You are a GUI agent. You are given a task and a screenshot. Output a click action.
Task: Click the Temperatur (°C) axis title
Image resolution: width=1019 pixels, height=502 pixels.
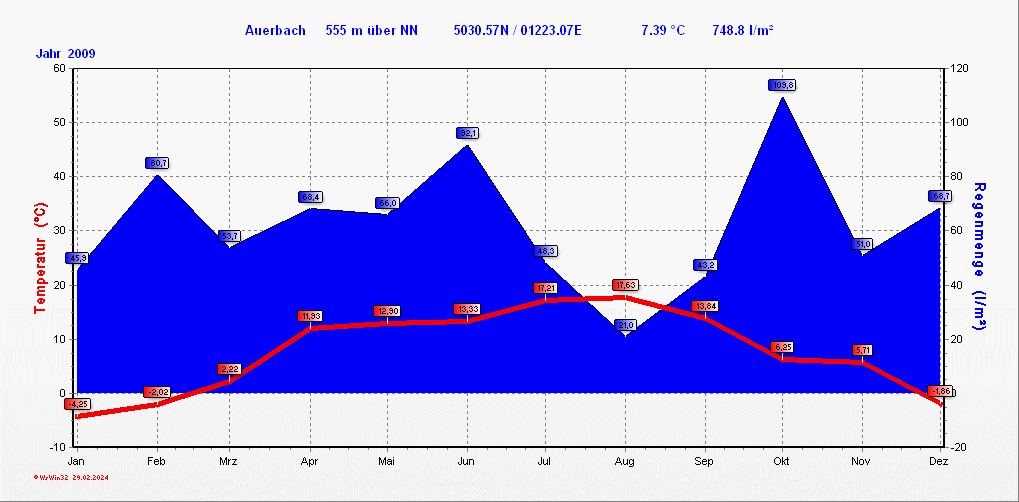click(x=40, y=258)
